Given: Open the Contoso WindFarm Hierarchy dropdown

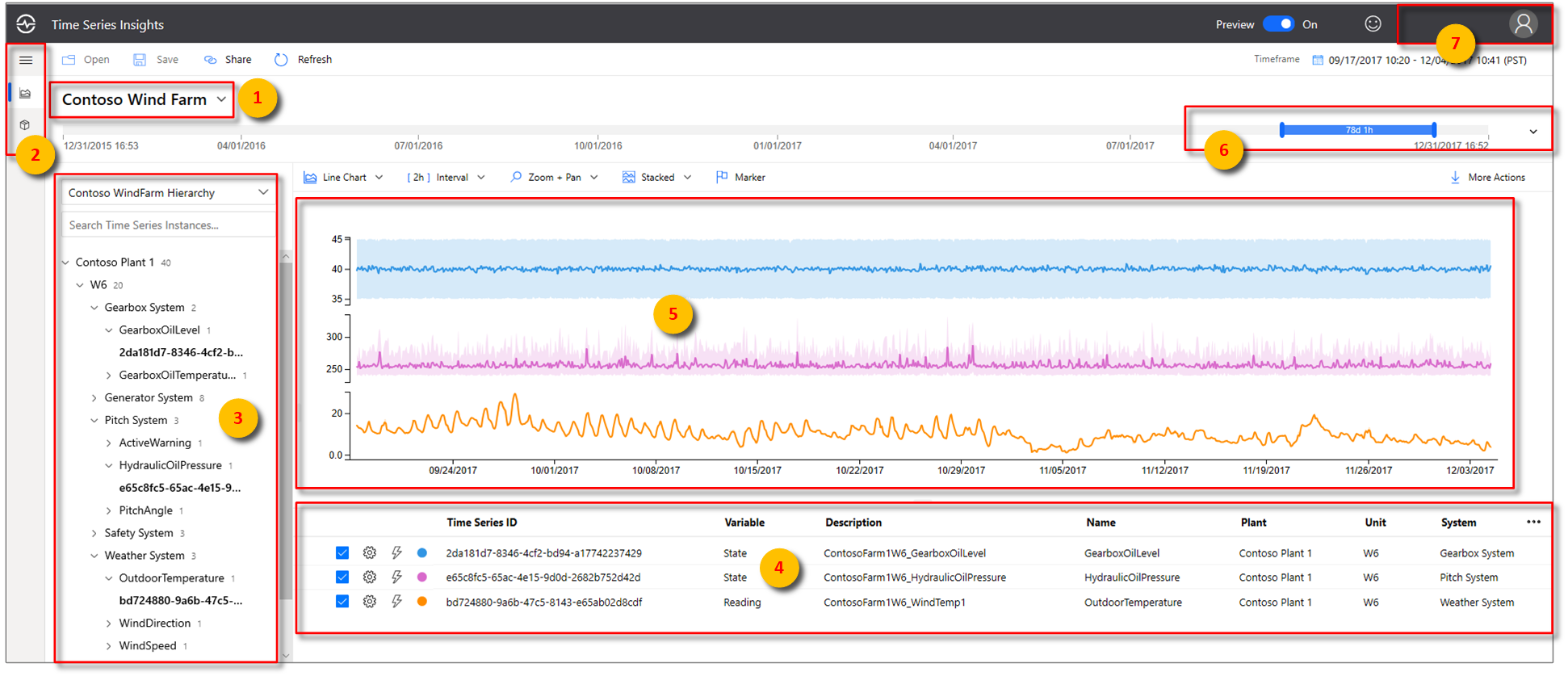Looking at the screenshot, I should pyautogui.click(x=168, y=193).
